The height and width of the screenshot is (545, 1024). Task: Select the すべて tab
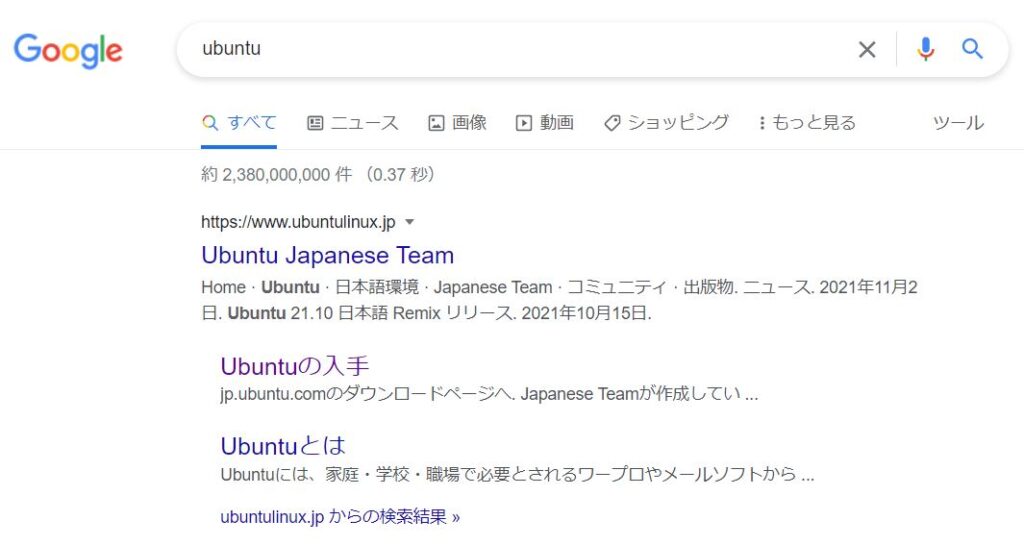point(239,123)
